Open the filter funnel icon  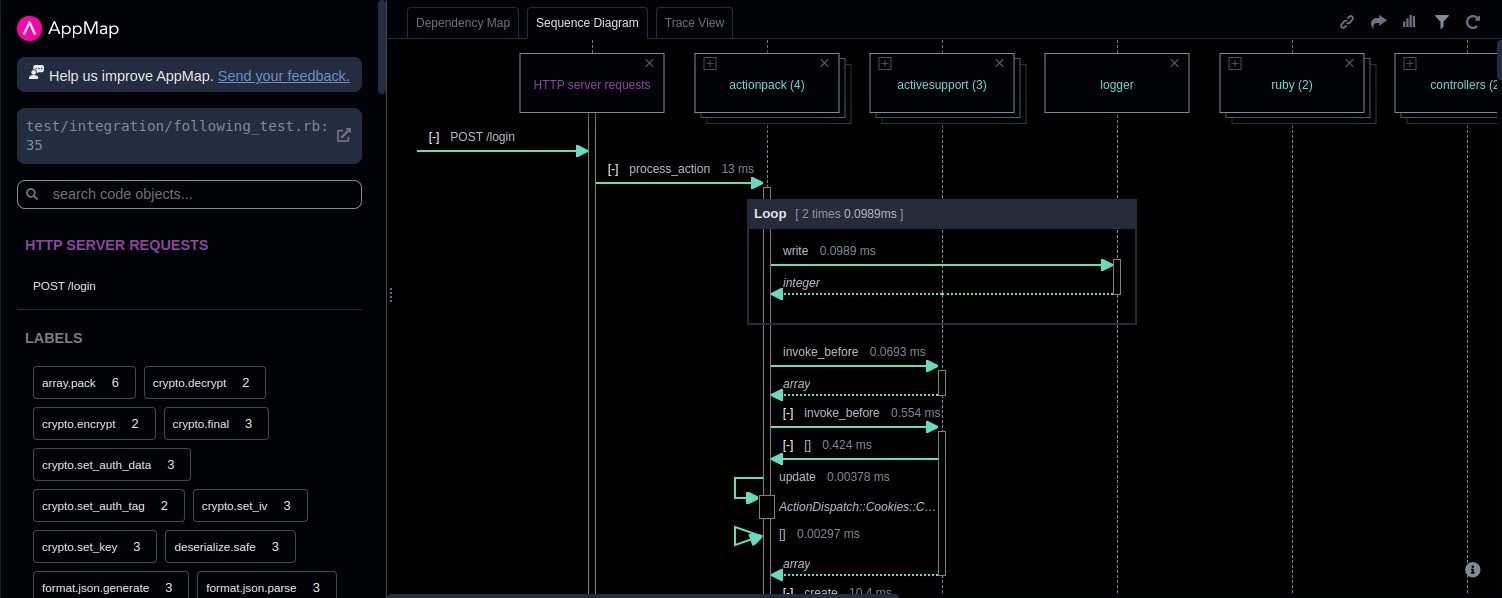coord(1441,22)
